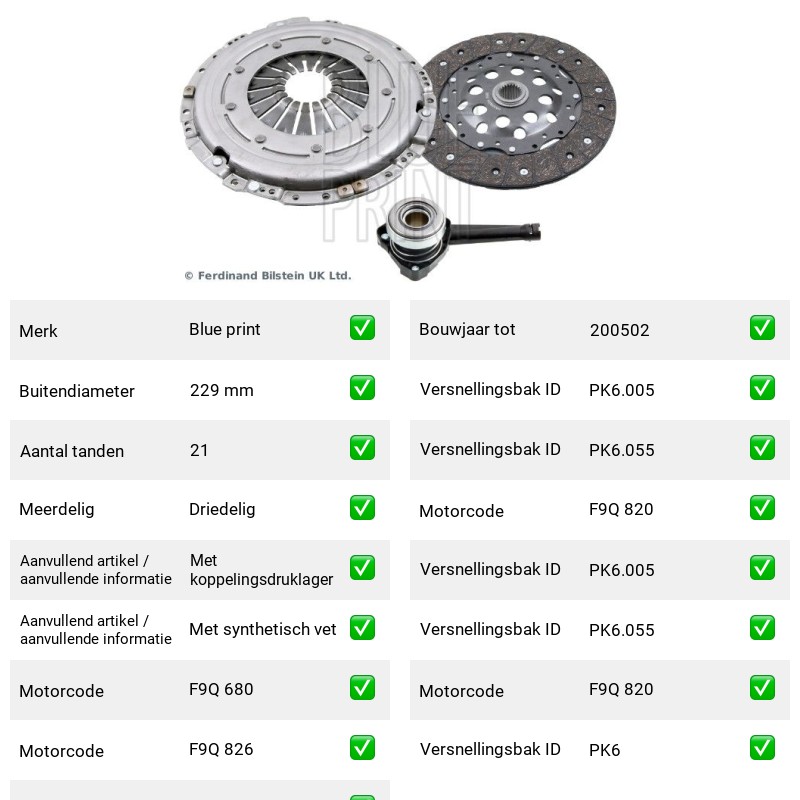The image size is (800, 800).
Task: Click the green check for Aantal tanden 21
Action: point(362,447)
